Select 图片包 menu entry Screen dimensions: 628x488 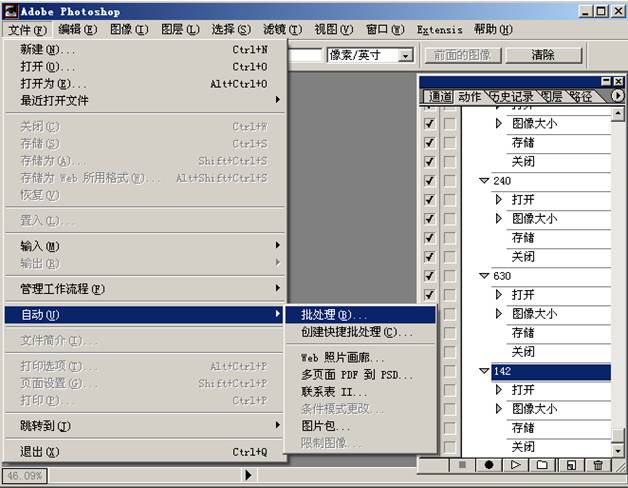point(360,425)
